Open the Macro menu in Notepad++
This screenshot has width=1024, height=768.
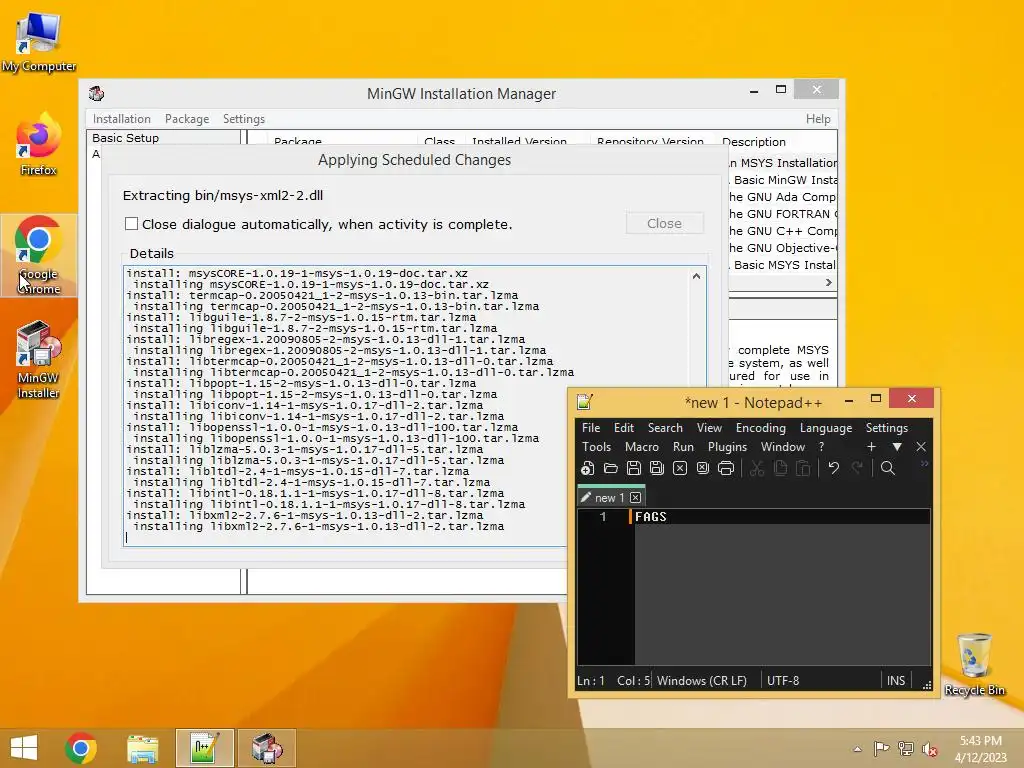(x=642, y=447)
